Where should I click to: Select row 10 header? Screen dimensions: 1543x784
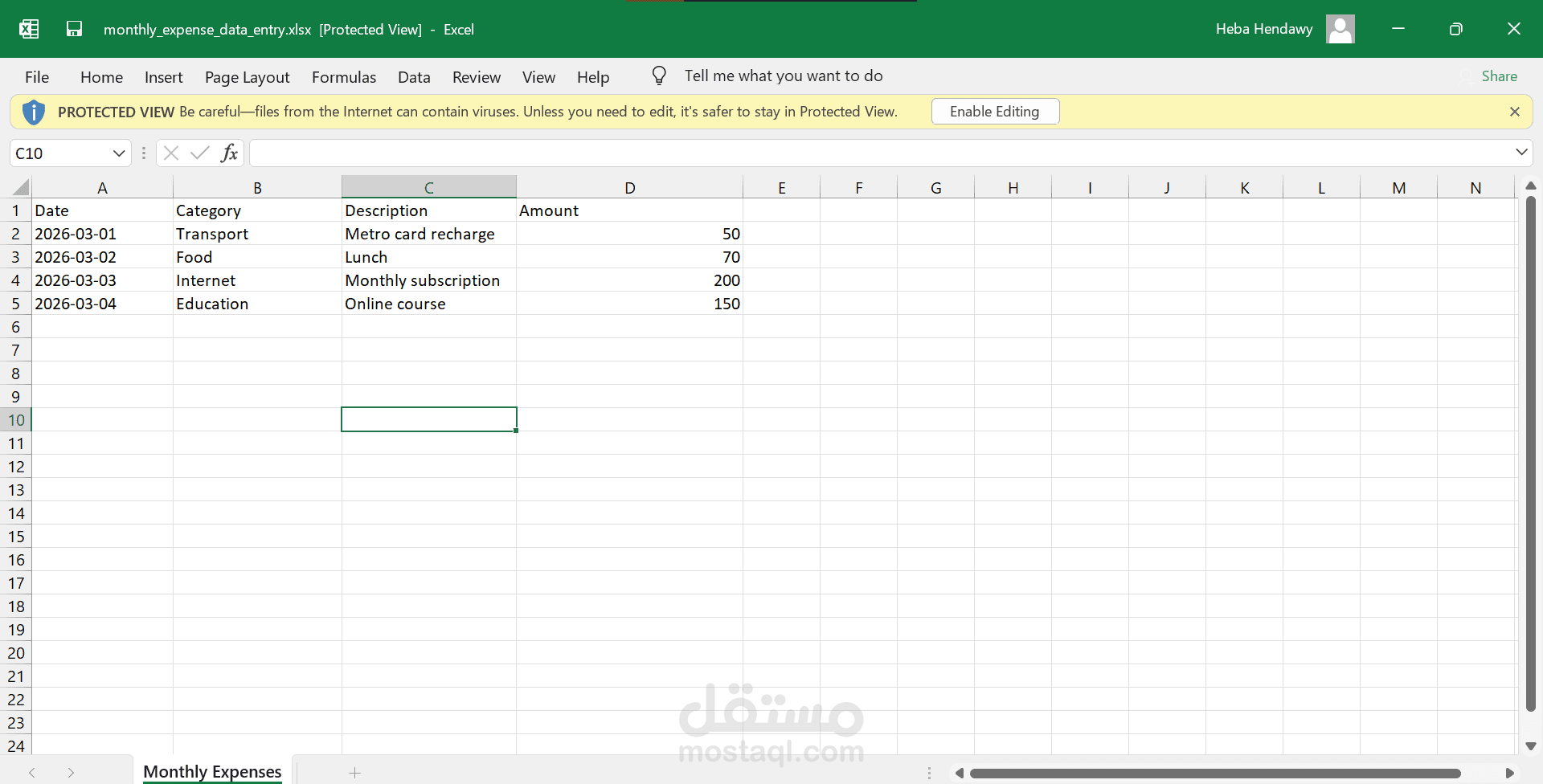(15, 420)
